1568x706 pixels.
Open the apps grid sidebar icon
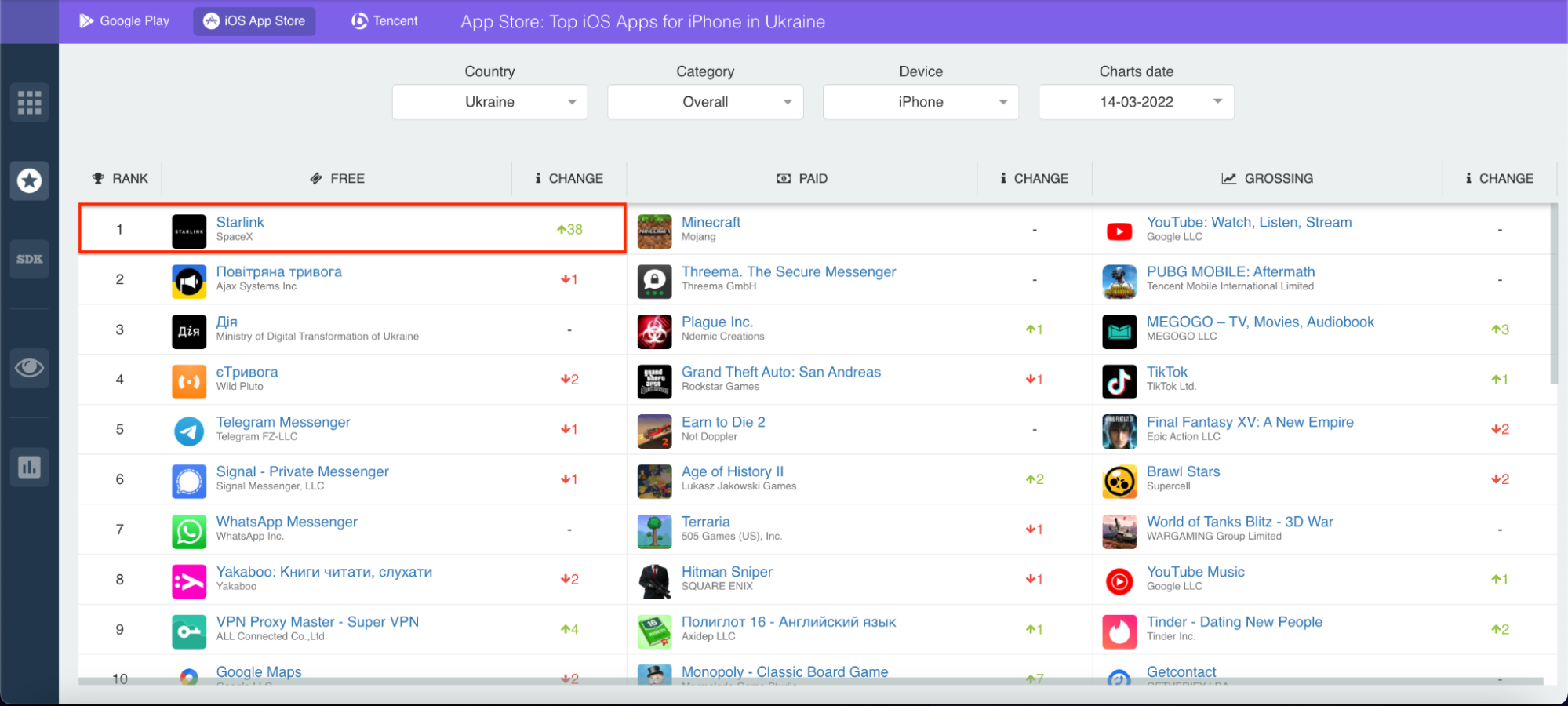(x=30, y=102)
